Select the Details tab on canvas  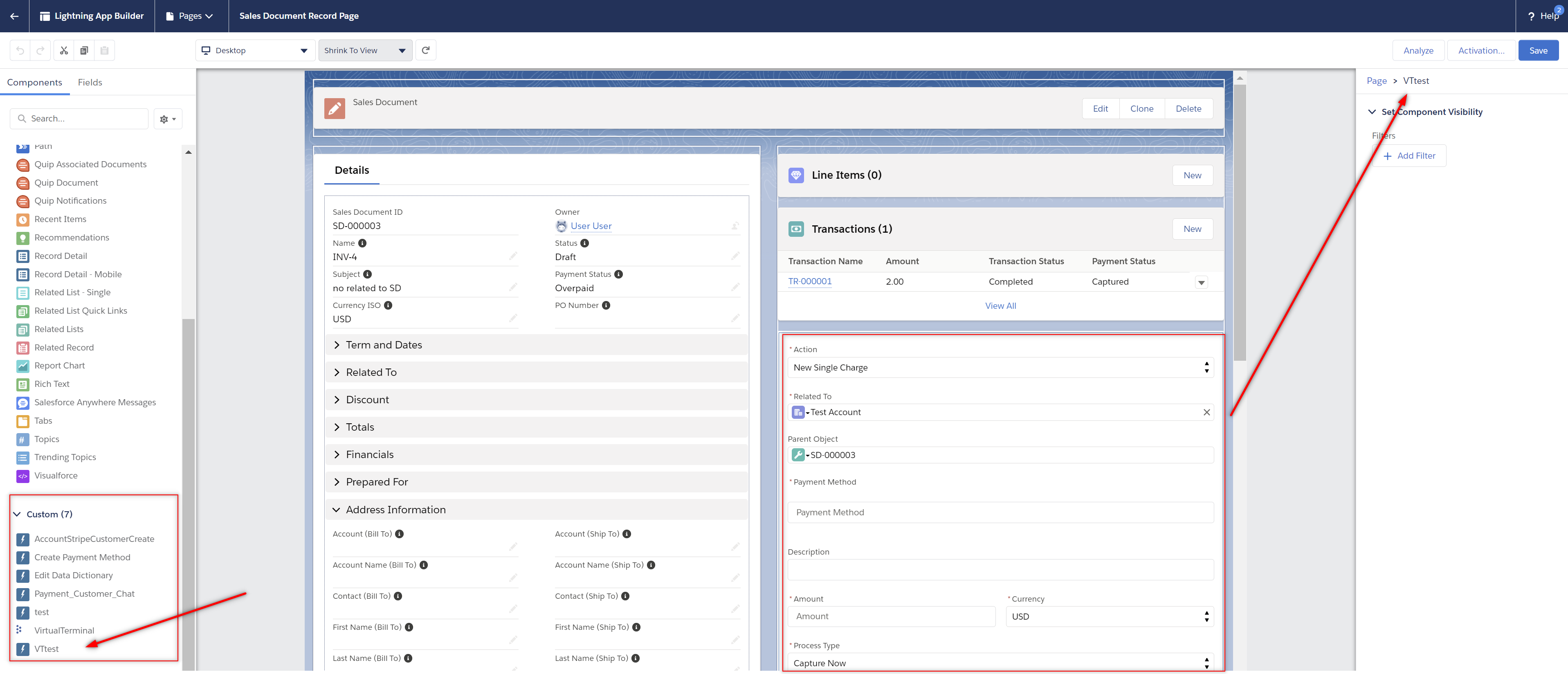pyautogui.click(x=352, y=171)
